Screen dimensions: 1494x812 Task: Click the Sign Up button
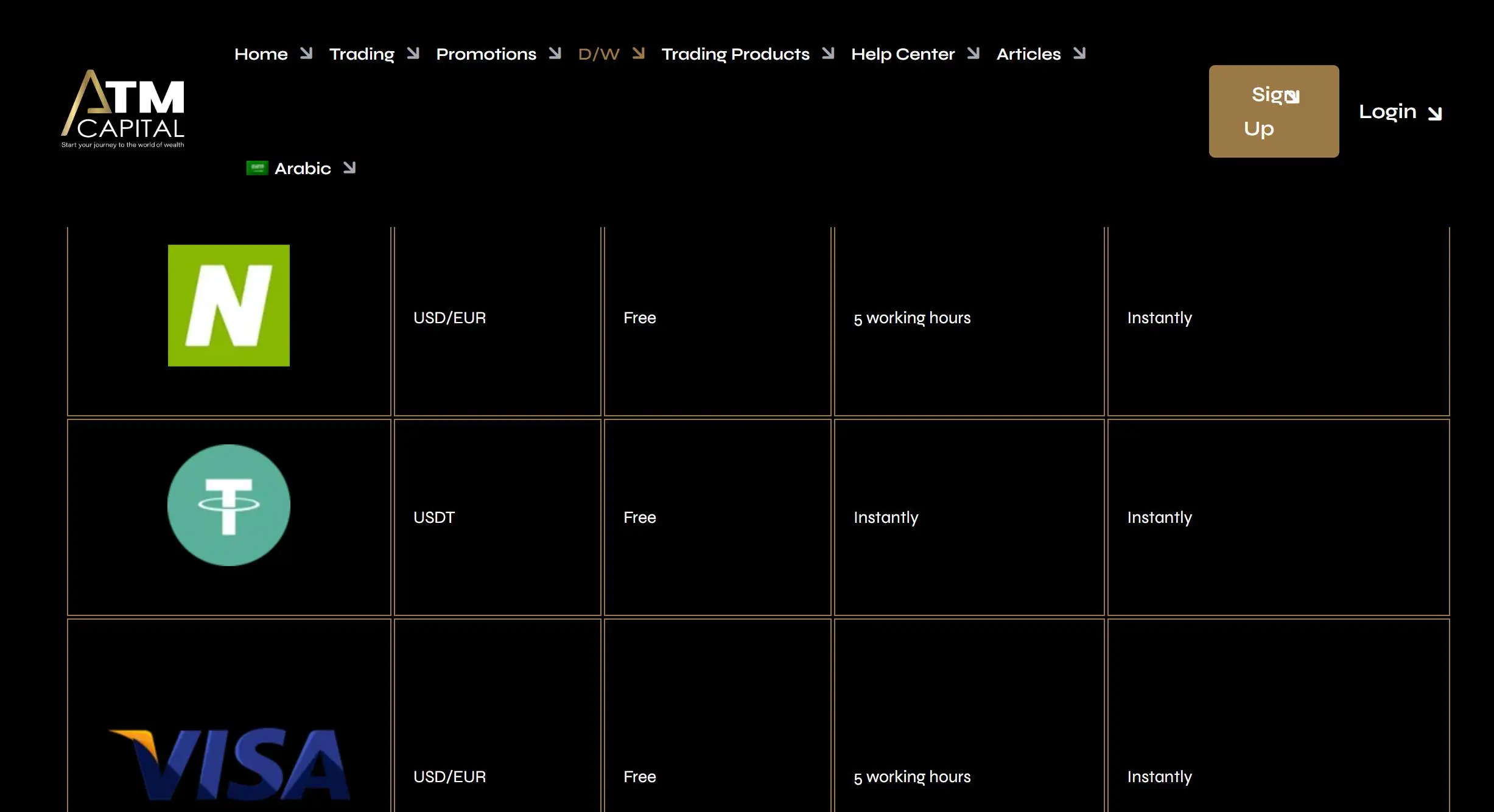click(x=1274, y=111)
